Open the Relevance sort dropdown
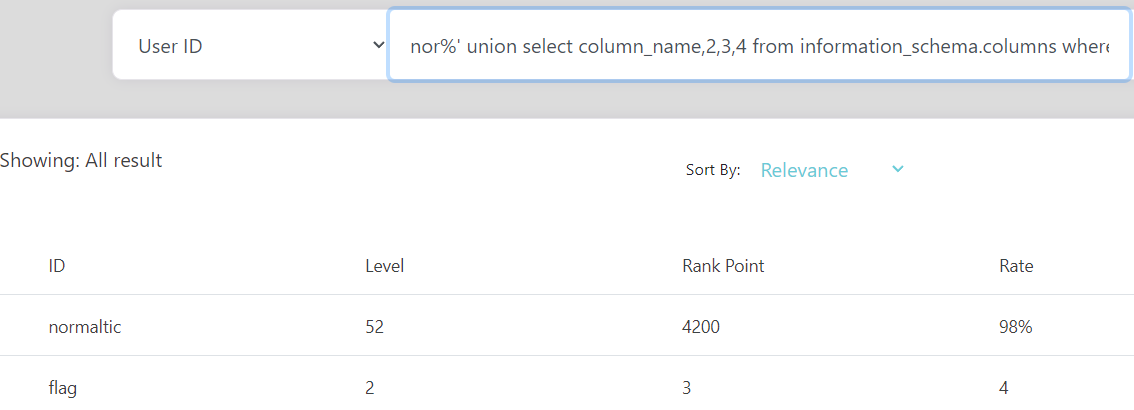 pyautogui.click(x=832, y=170)
